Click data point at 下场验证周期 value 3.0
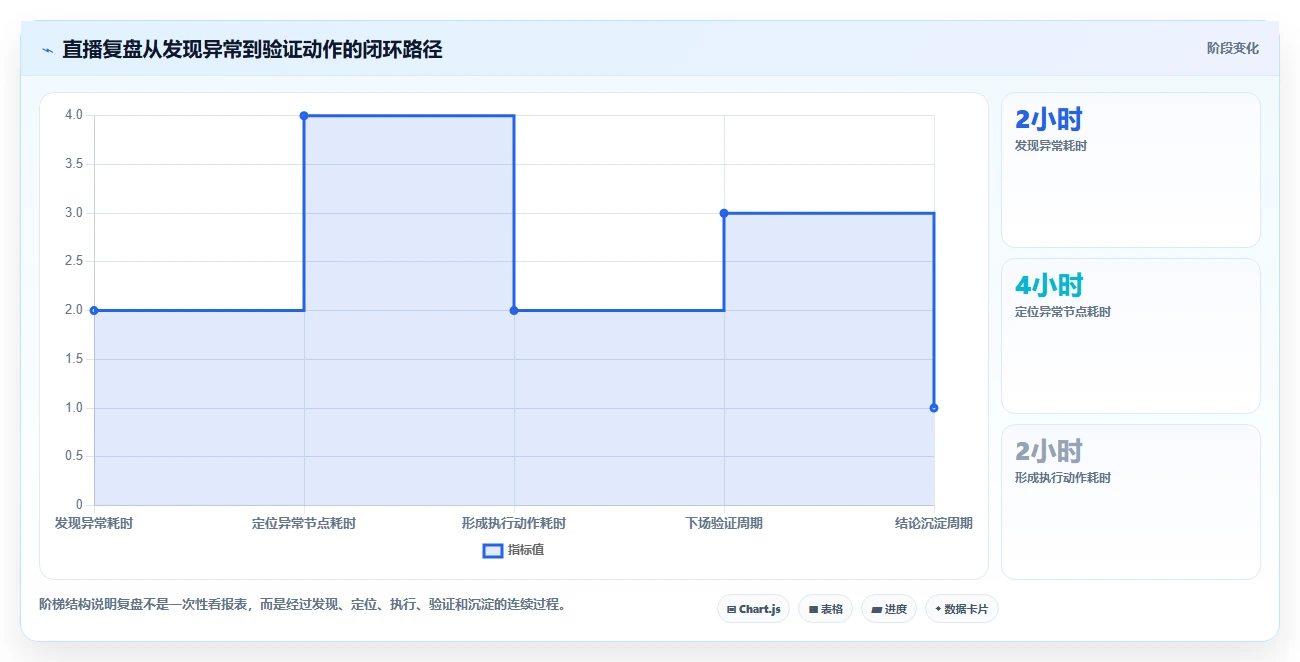This screenshot has width=1300, height=662. [x=724, y=213]
